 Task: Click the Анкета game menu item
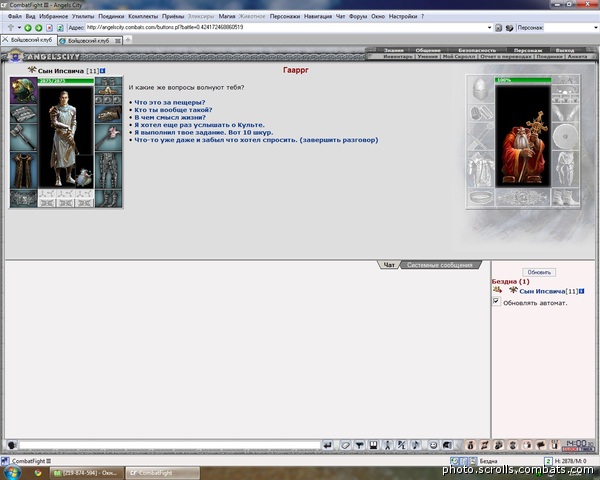[577, 56]
